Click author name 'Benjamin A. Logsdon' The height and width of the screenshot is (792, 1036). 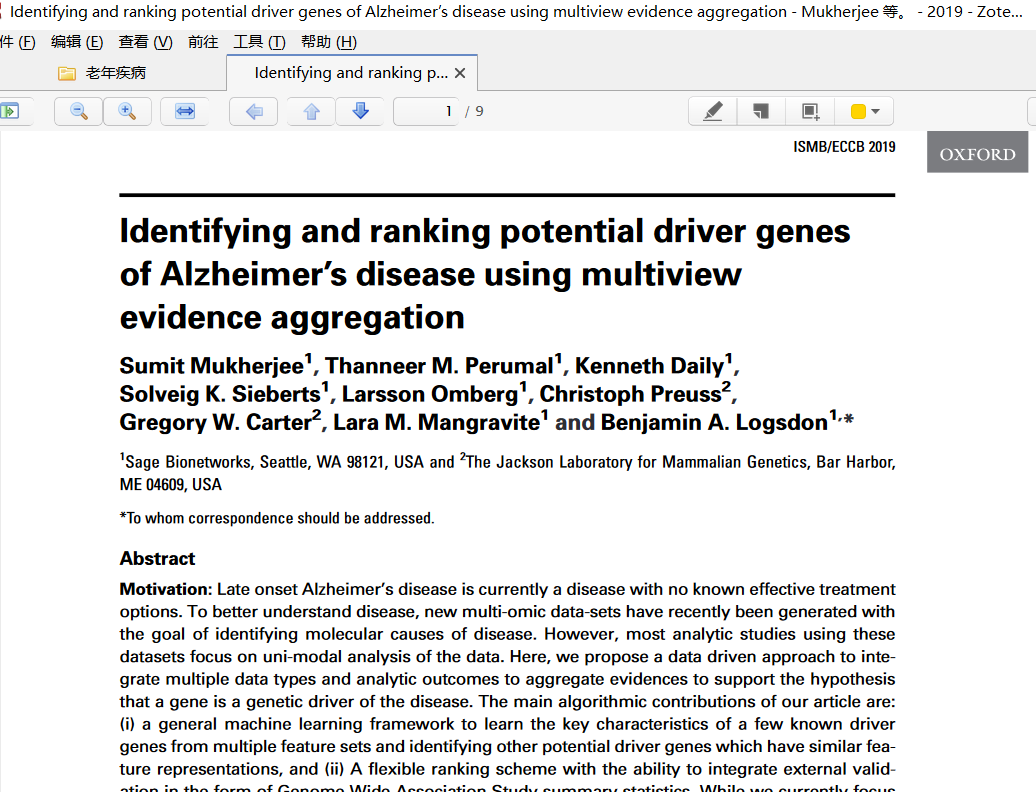coord(714,421)
